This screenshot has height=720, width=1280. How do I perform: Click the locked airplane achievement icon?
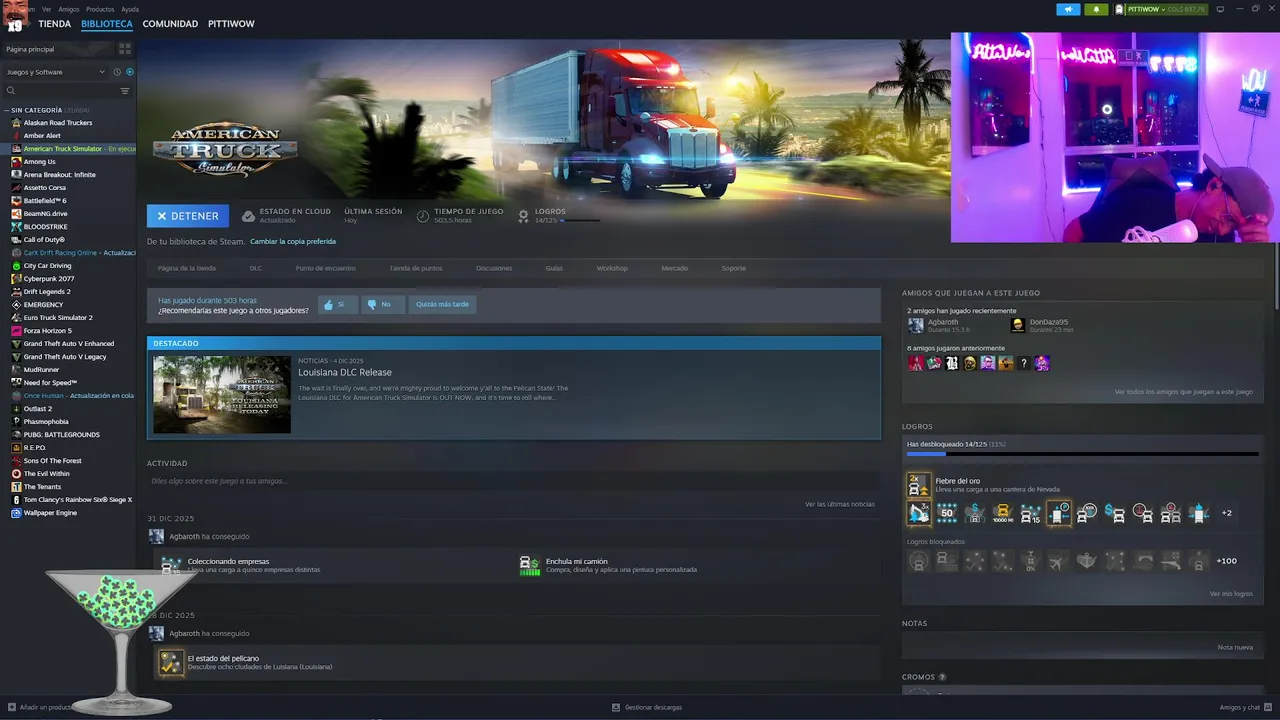pyautogui.click(x=1058, y=561)
